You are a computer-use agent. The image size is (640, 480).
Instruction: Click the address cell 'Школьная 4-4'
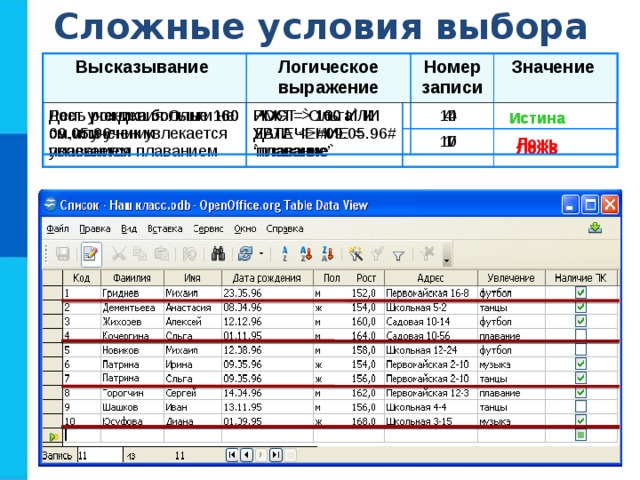point(431,407)
